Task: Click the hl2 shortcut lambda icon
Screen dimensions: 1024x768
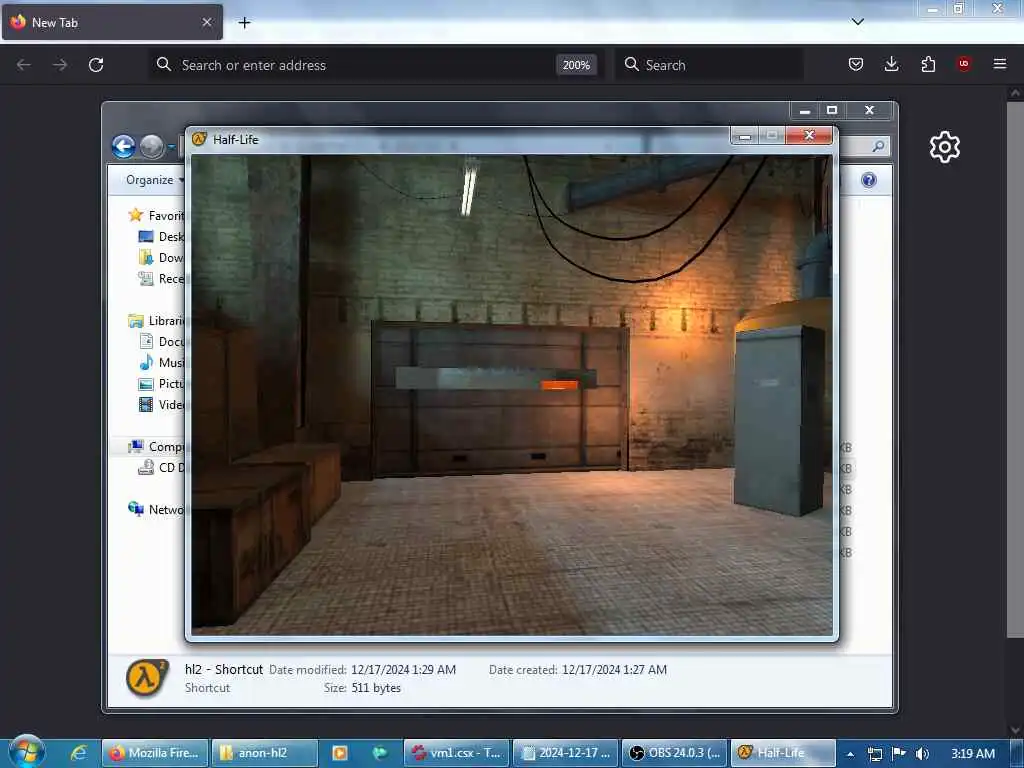Action: 146,678
